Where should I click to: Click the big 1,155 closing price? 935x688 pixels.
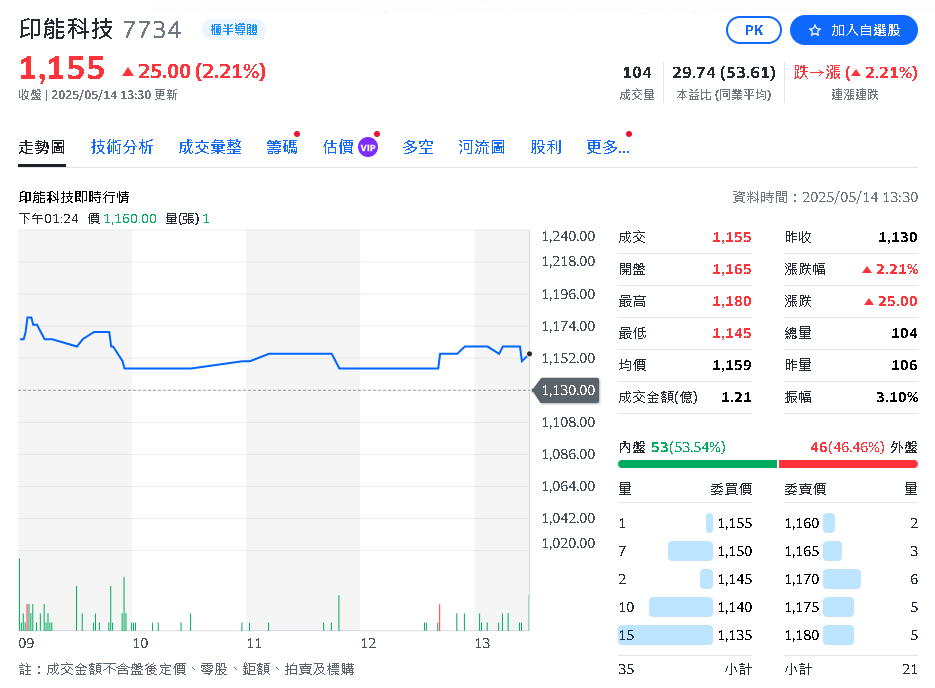tap(62, 68)
